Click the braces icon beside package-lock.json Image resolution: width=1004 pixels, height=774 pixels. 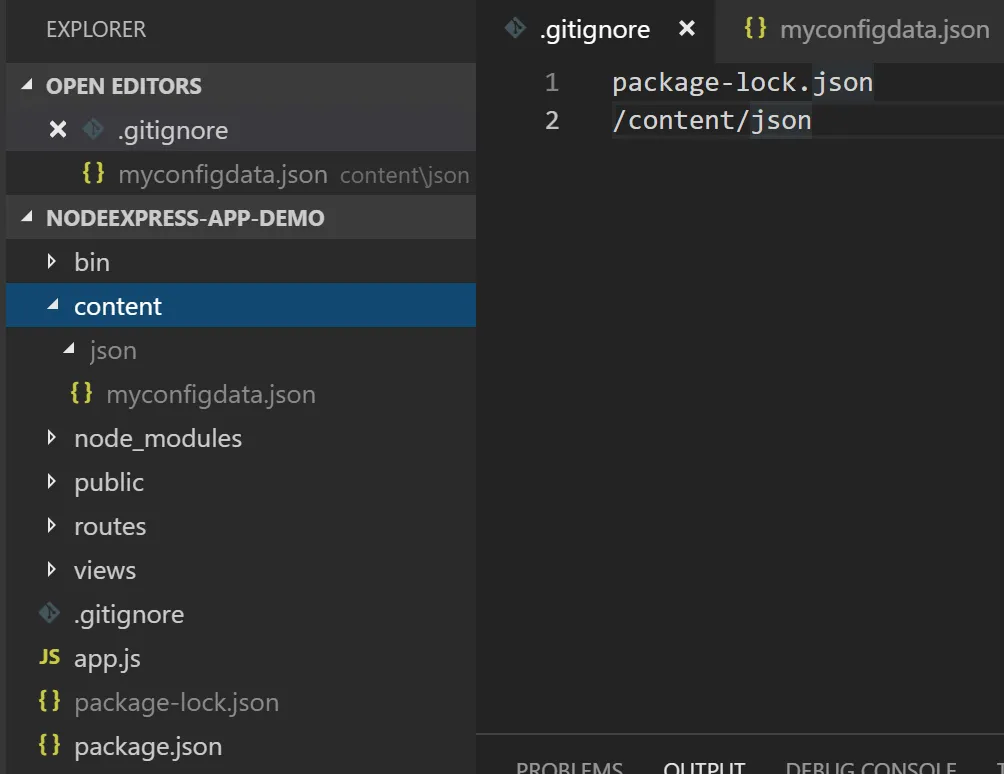49,702
